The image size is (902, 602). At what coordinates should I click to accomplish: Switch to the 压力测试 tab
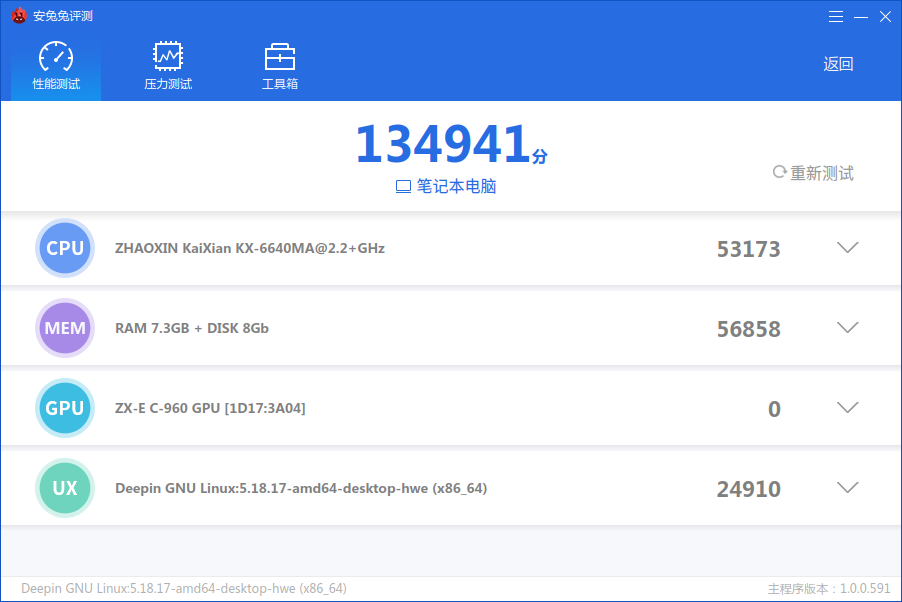point(168,84)
